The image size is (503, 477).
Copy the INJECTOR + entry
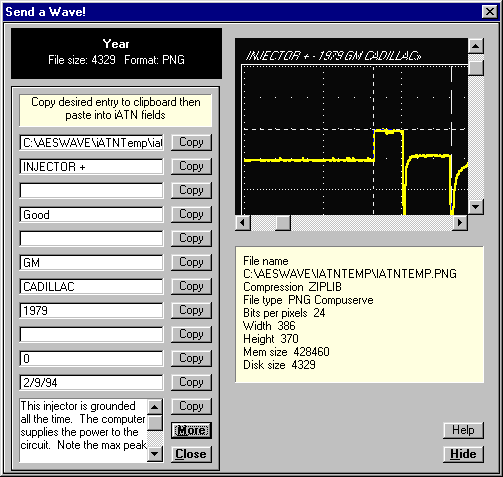[191, 166]
